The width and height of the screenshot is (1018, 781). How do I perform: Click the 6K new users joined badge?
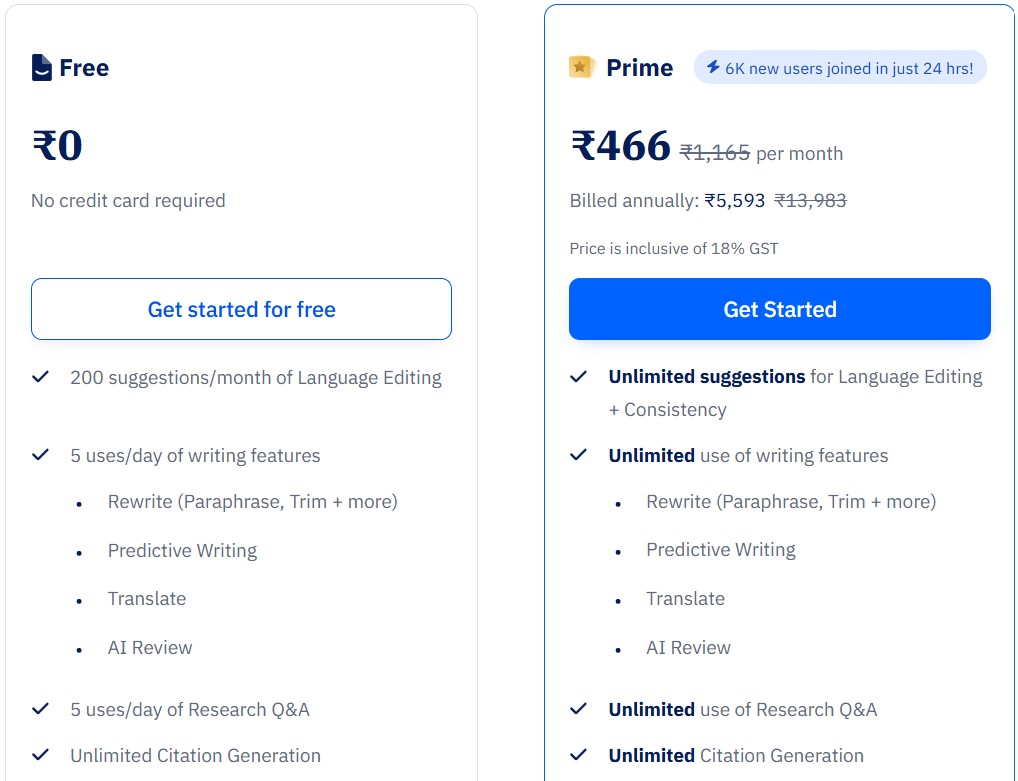pyautogui.click(x=840, y=68)
